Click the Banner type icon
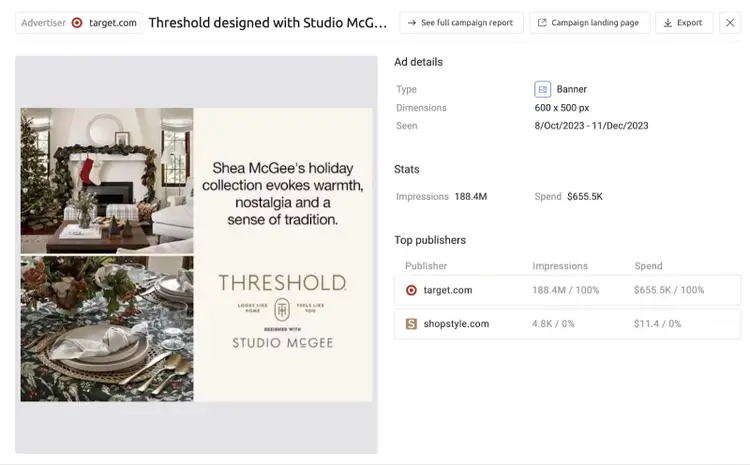 click(x=542, y=89)
